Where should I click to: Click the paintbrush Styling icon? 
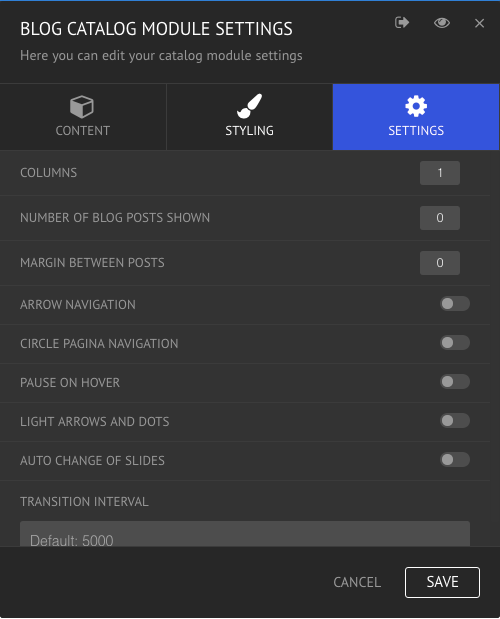pyautogui.click(x=249, y=106)
